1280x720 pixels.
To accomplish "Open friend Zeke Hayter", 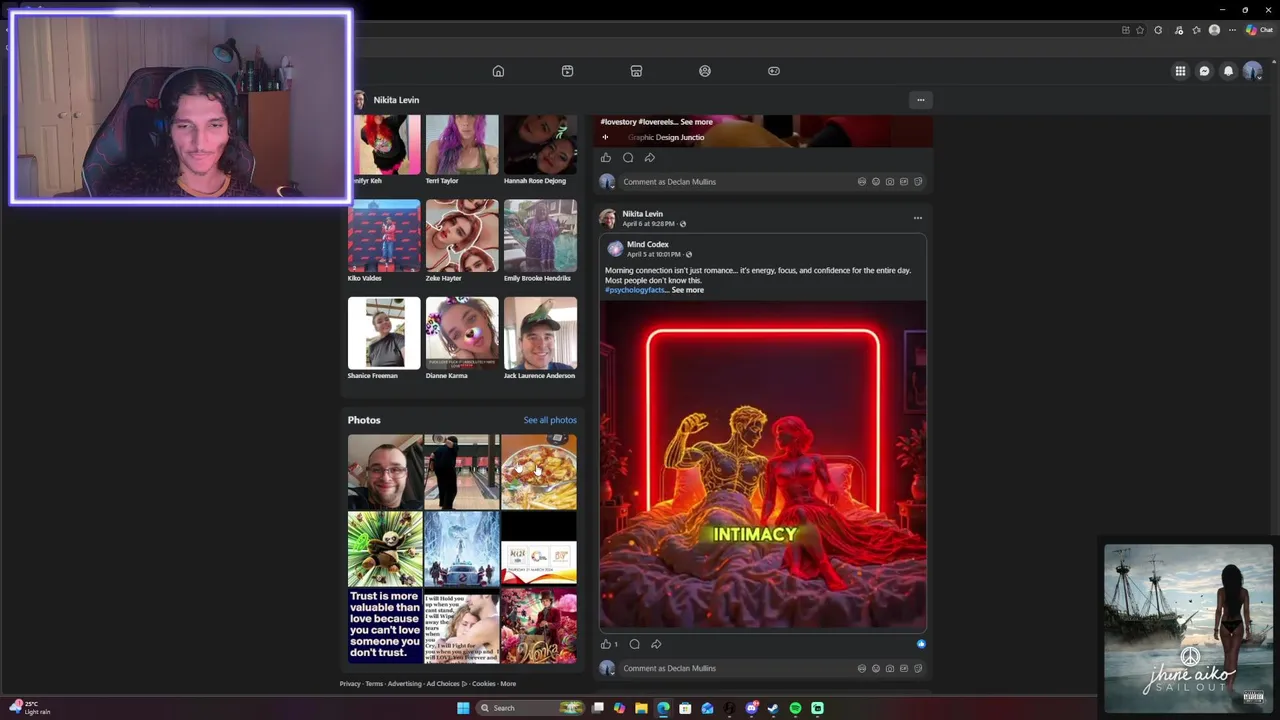I will (x=462, y=236).
